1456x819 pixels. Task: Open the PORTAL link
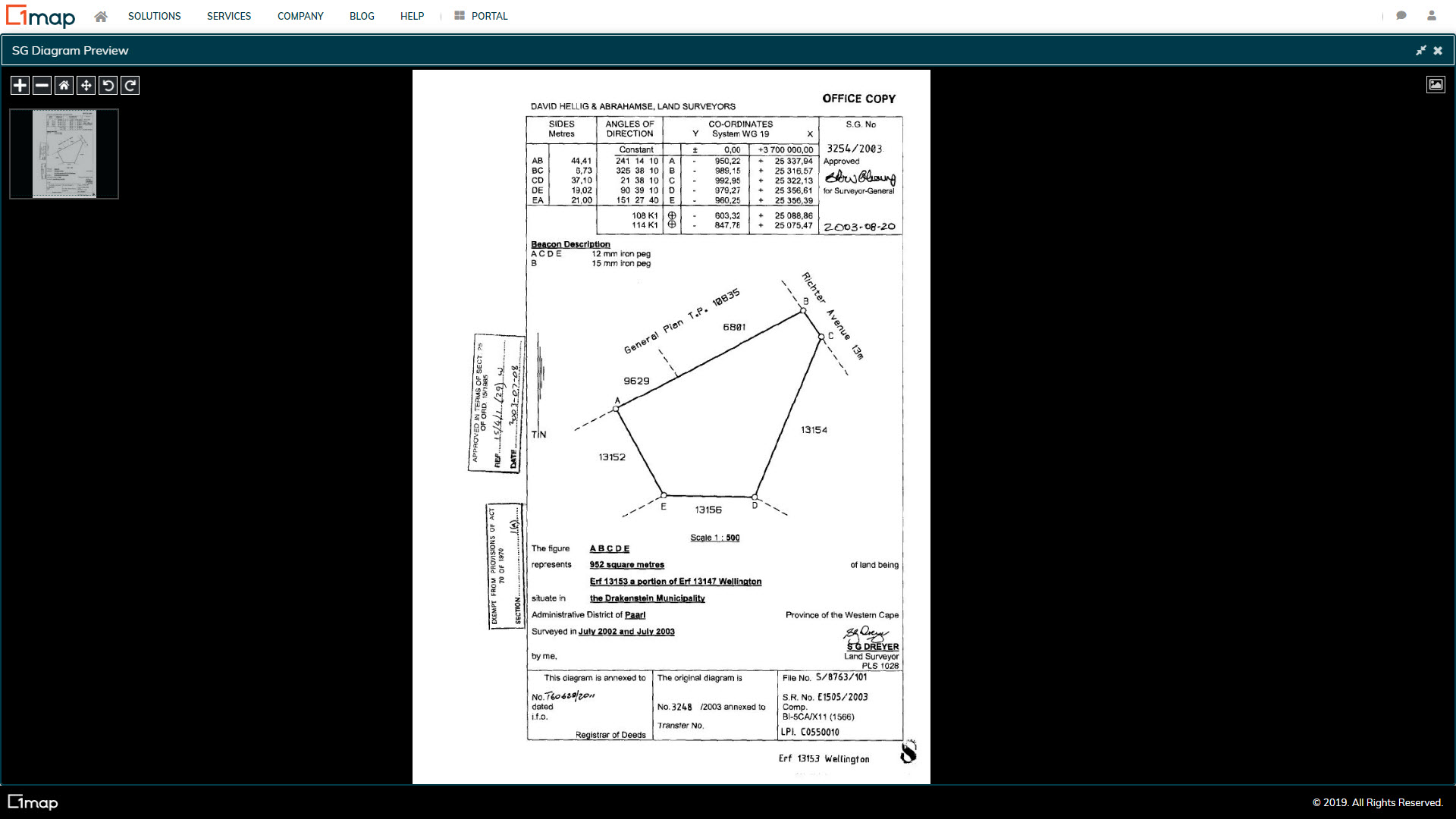(x=481, y=16)
